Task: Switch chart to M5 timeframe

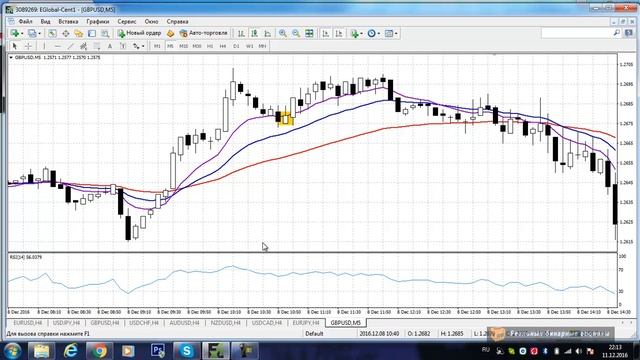Action: (170, 46)
